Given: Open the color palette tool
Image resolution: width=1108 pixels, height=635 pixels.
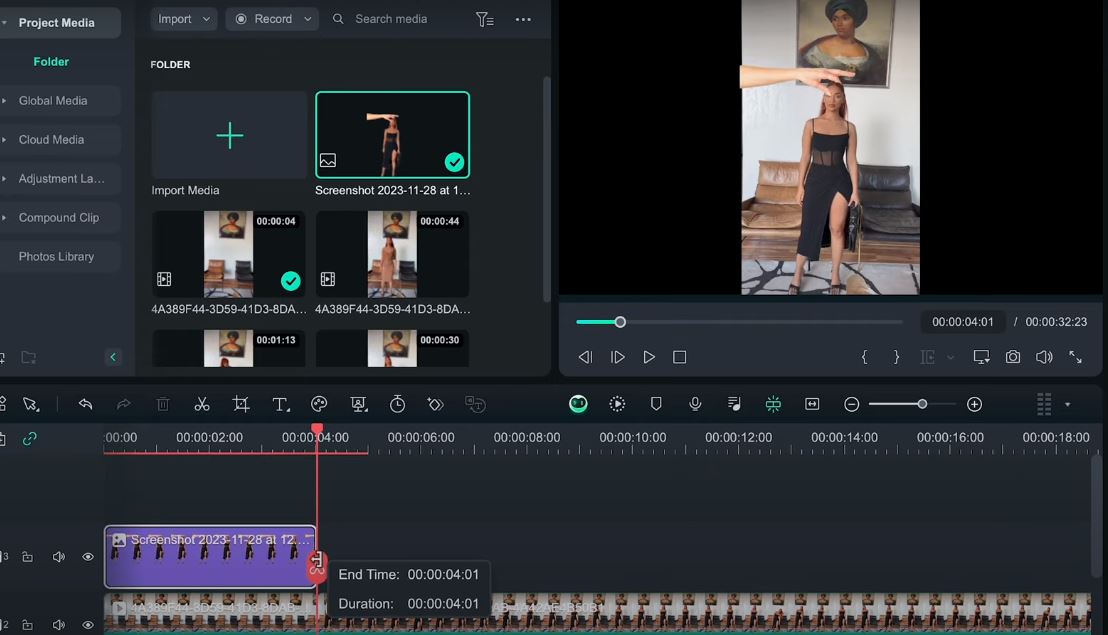Looking at the screenshot, I should [x=319, y=404].
